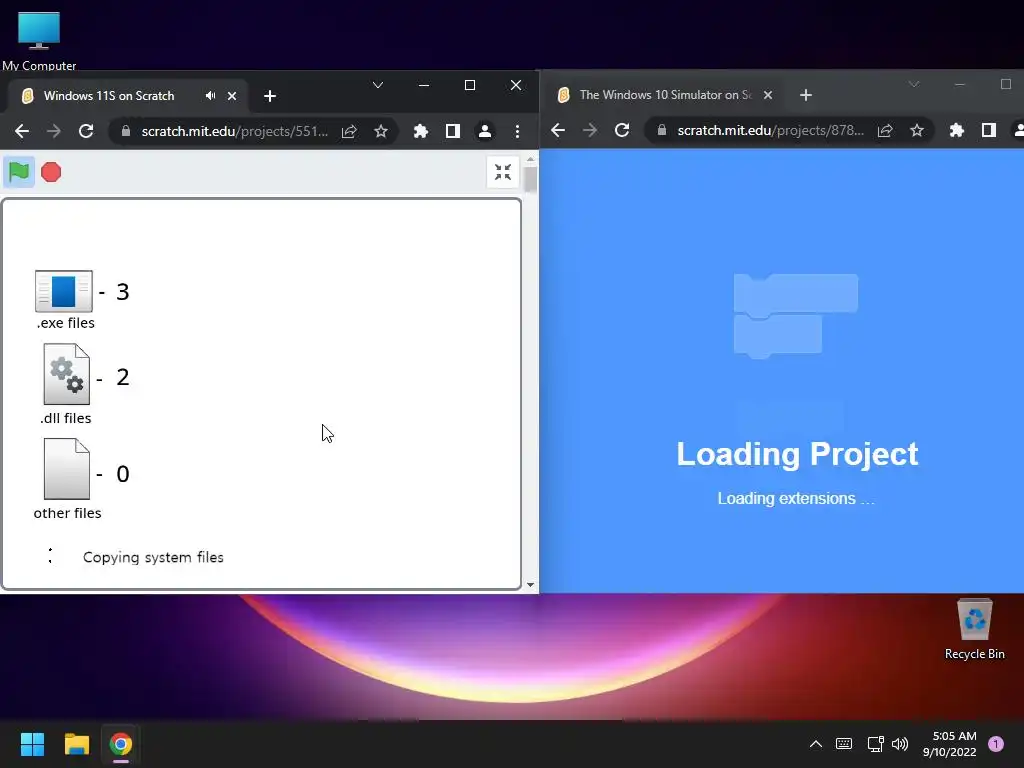Share this page in right Chrome window
Screen dimensions: 1024x768
click(886, 131)
